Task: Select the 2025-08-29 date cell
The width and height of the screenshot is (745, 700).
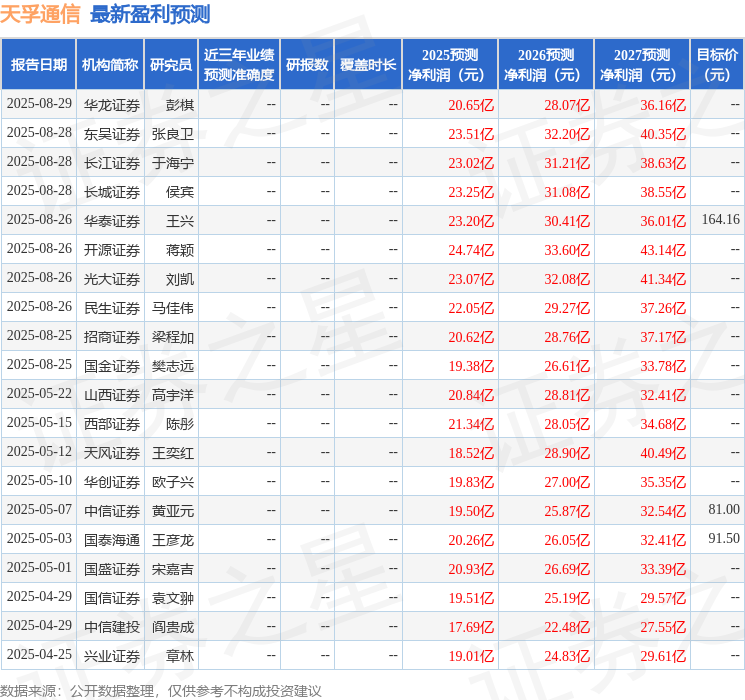Action: point(39,104)
